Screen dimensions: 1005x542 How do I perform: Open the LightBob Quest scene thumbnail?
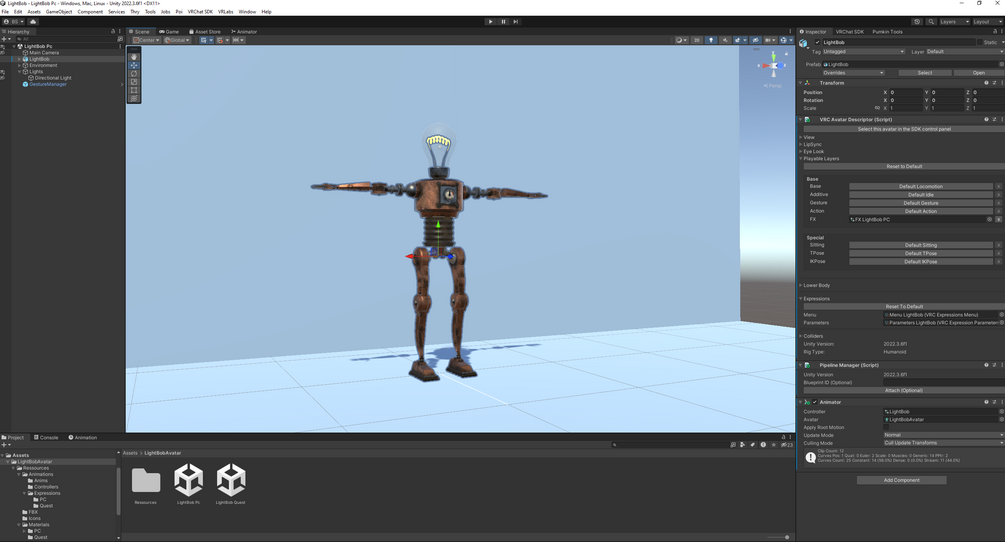click(231, 484)
